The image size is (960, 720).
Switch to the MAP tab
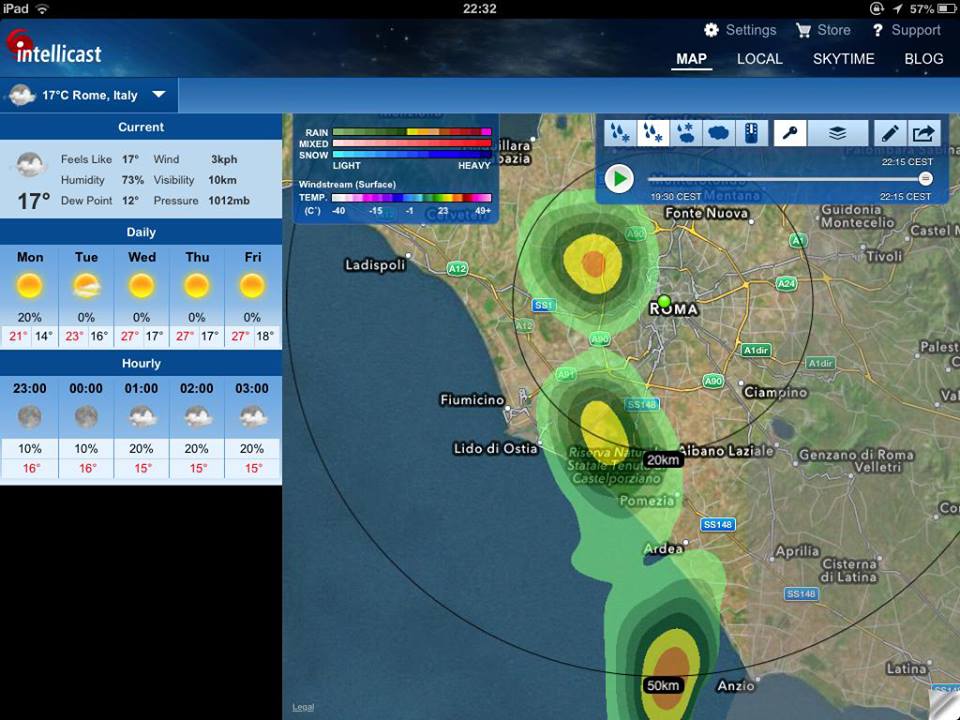691,59
